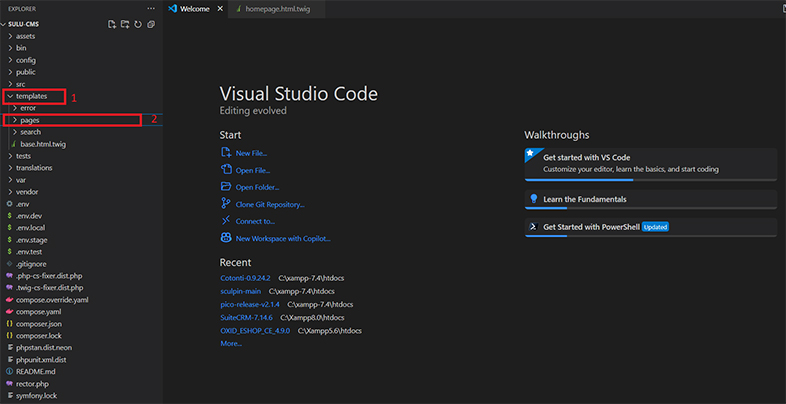Open Explorer more actions ellipsis menu
The width and height of the screenshot is (786, 404).
point(151,9)
